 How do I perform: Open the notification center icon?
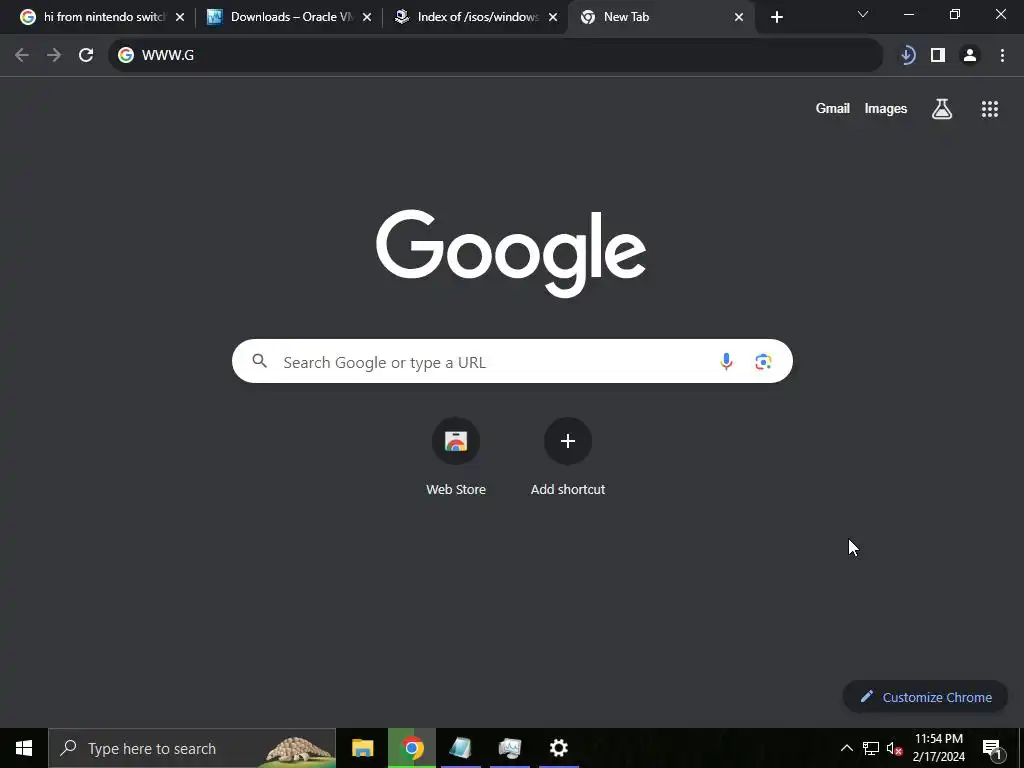coord(992,749)
